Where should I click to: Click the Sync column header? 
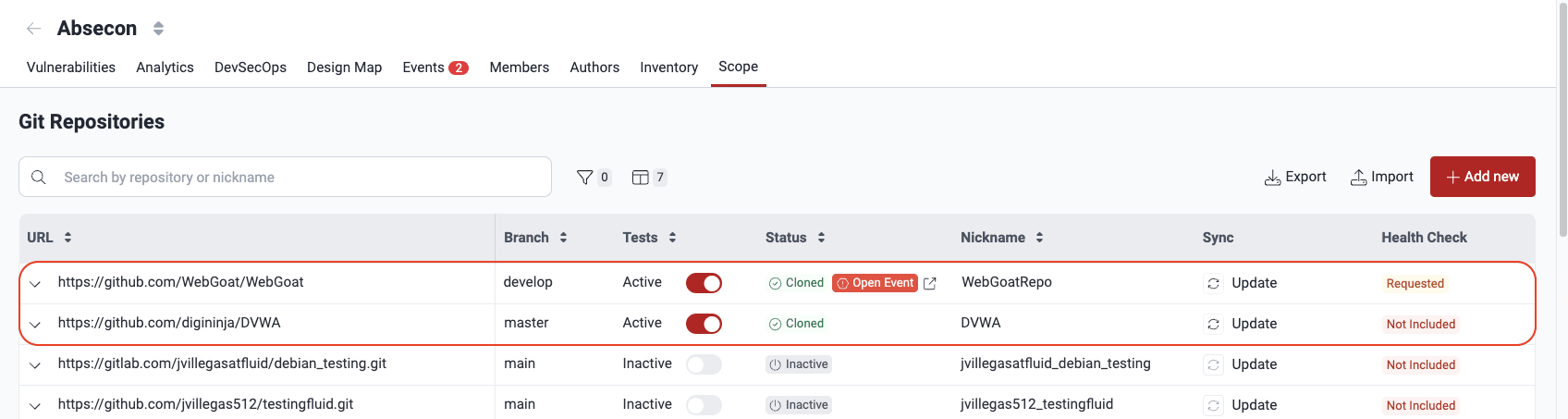coord(1218,238)
